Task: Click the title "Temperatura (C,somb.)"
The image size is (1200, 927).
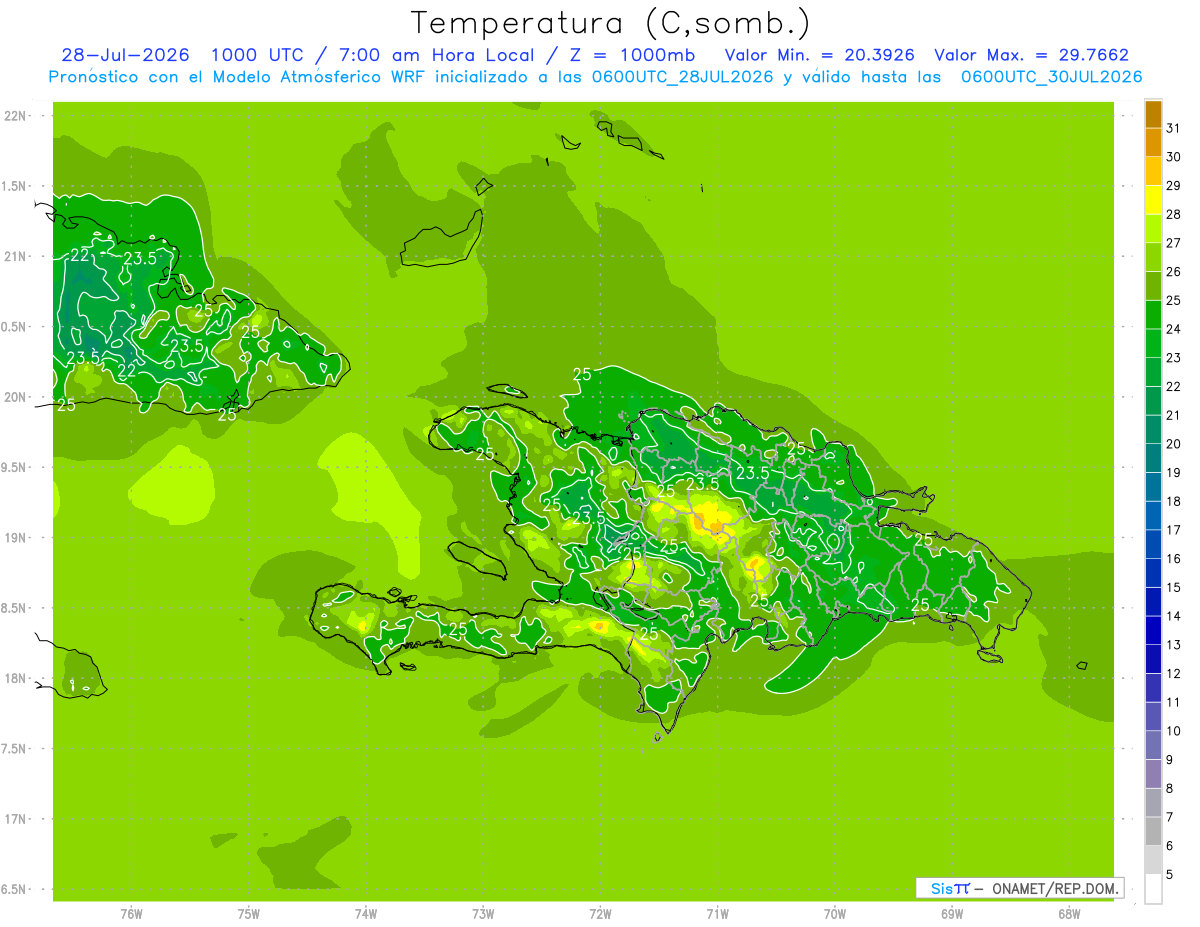Action: tap(610, 23)
